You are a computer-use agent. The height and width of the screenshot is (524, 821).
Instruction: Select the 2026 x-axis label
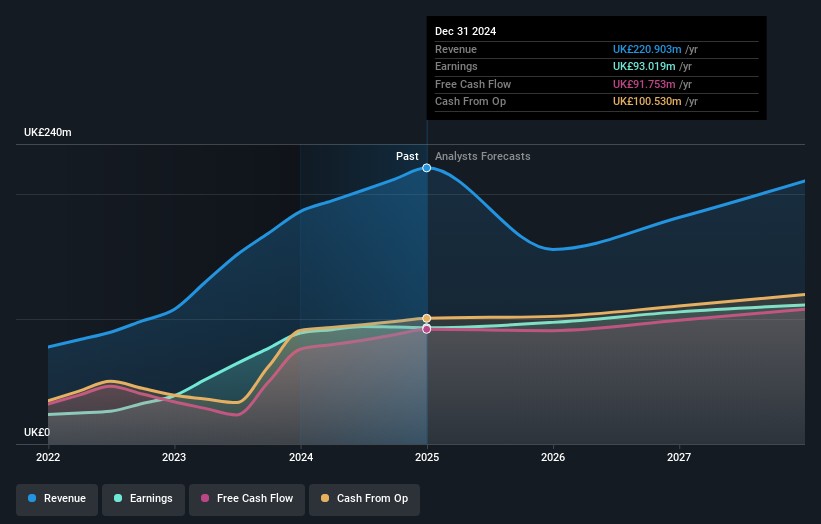click(x=553, y=458)
